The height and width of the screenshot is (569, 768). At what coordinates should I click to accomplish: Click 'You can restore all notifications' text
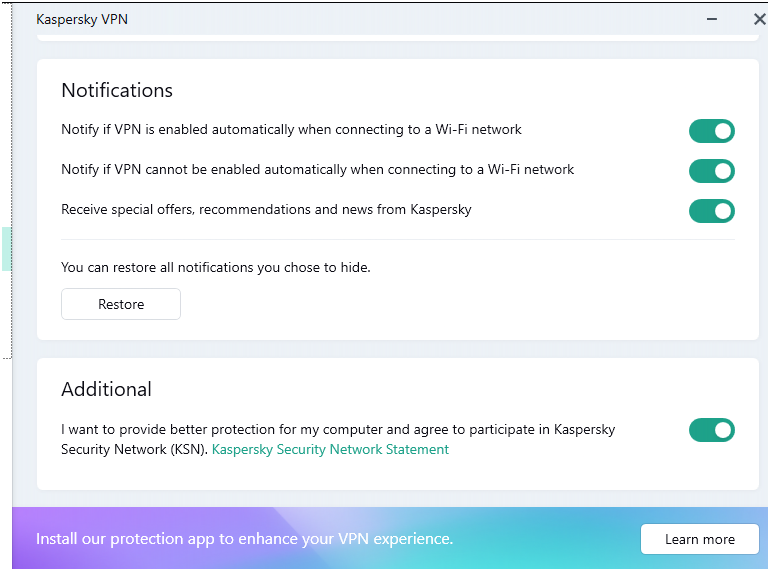(x=215, y=267)
